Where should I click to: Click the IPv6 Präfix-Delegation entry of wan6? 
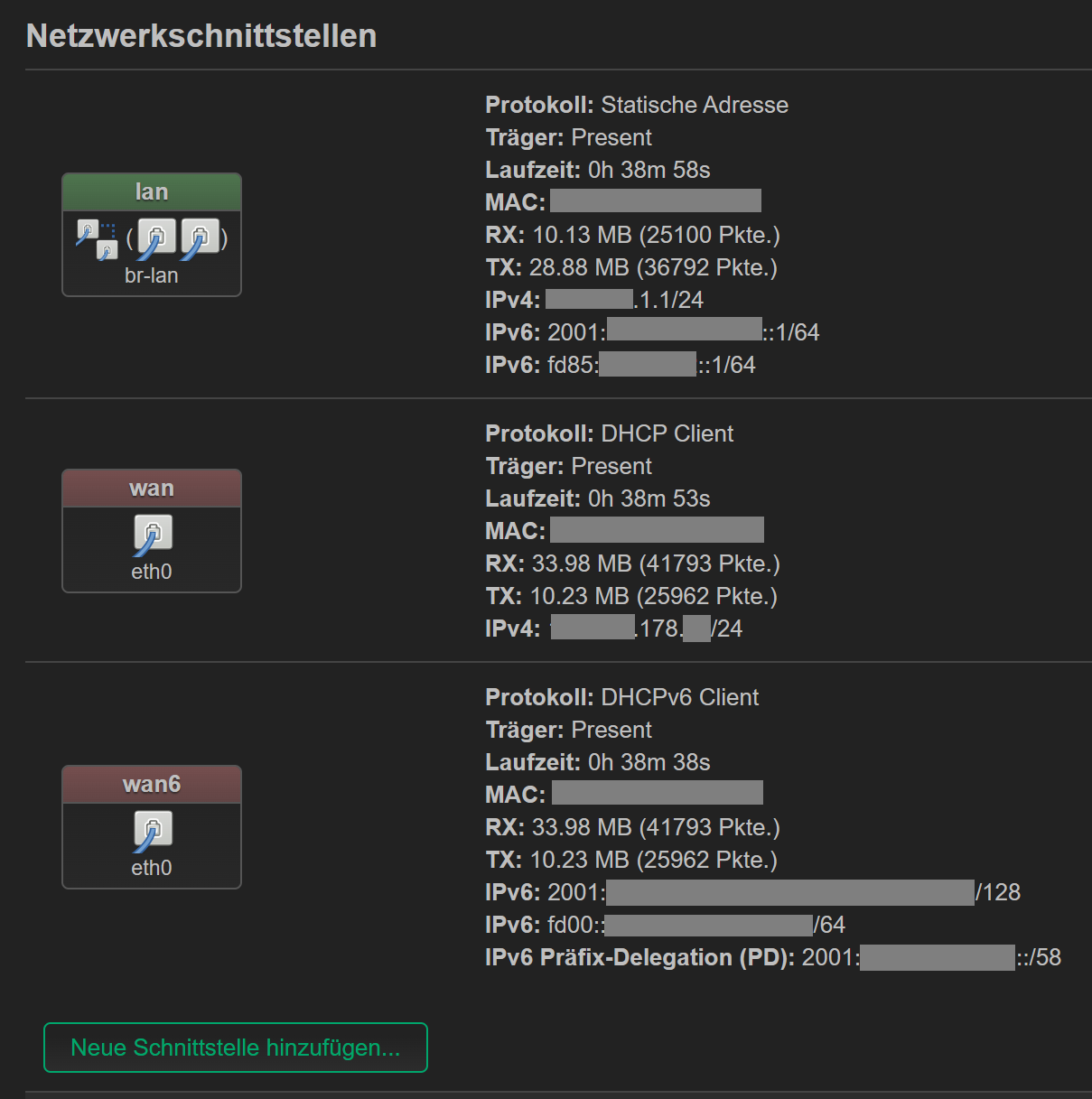tap(772, 957)
